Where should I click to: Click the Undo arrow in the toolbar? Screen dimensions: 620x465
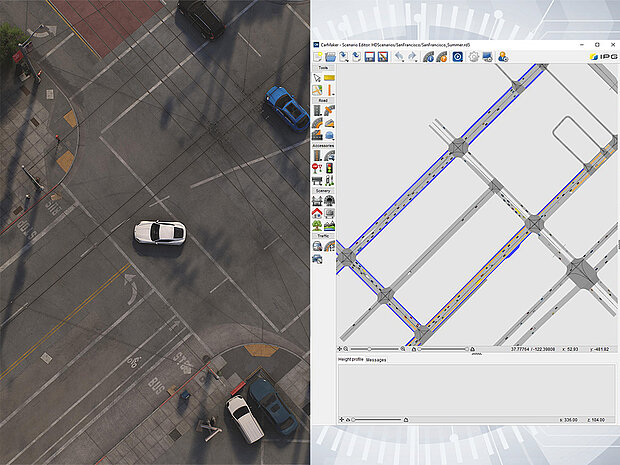398,57
